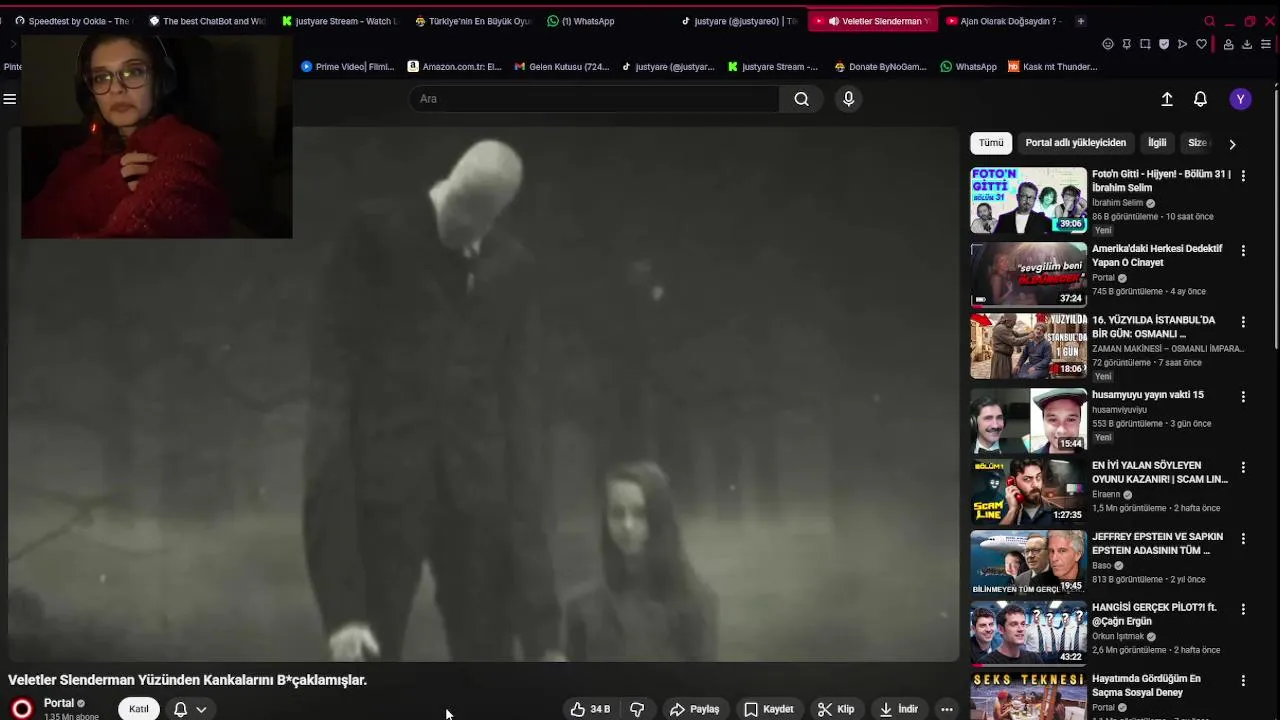Open a new browser tab with plus
The image size is (1280, 720).
1080,21
